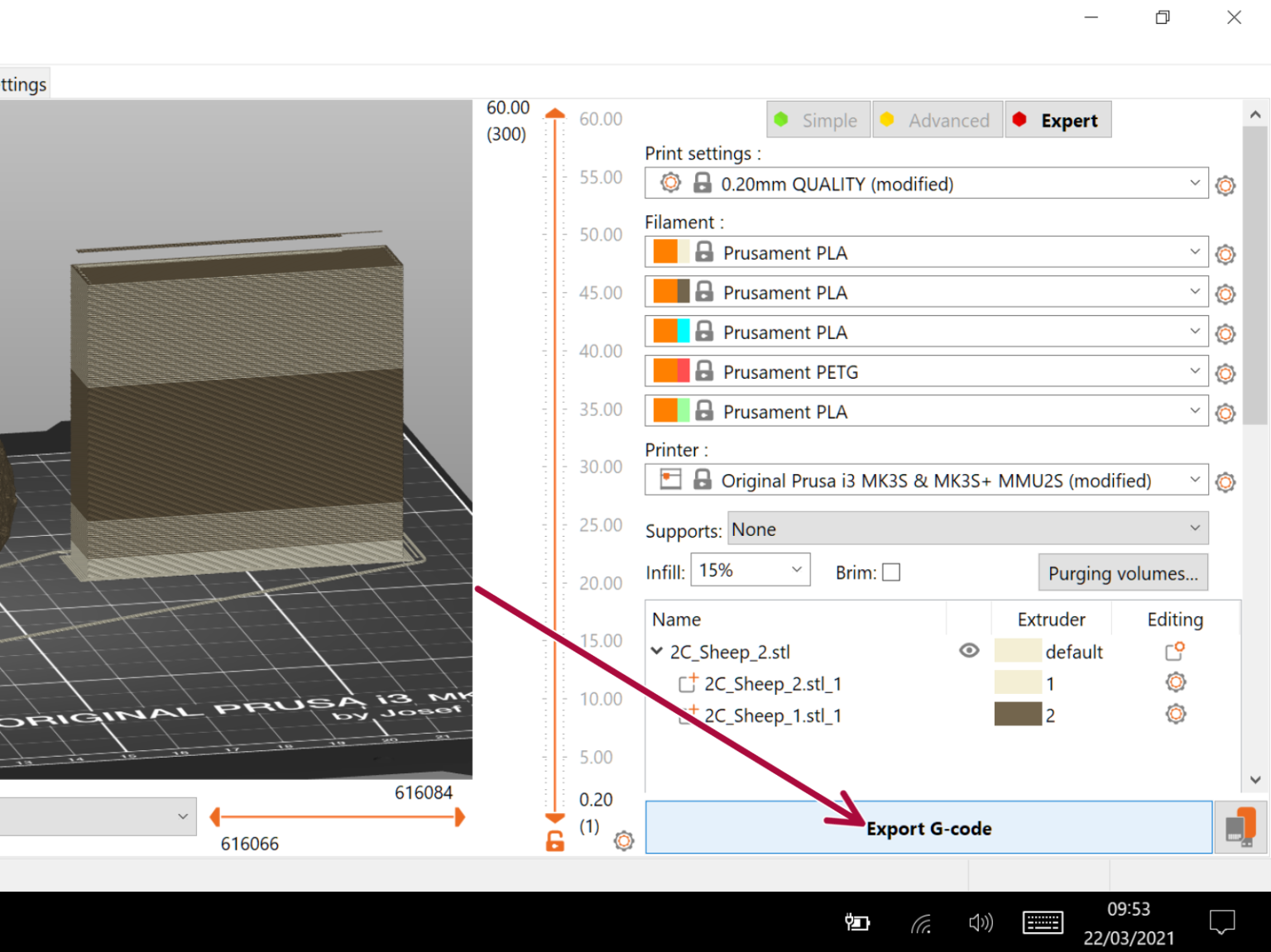Click sidebar scrollbar down arrow
The width and height of the screenshot is (1271, 952).
coord(1255,779)
